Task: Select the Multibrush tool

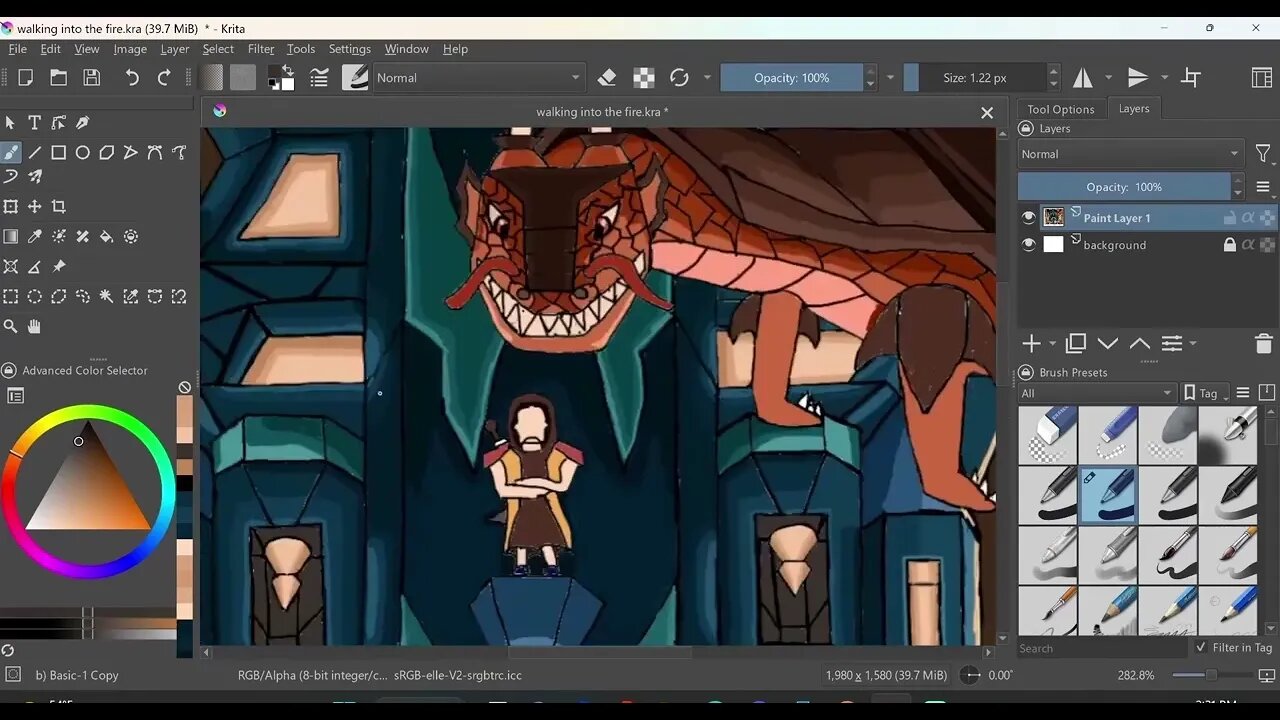Action: coord(35,177)
